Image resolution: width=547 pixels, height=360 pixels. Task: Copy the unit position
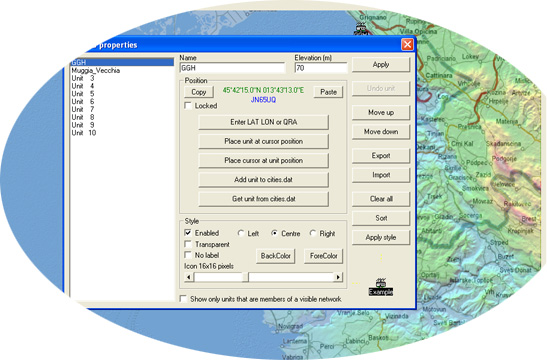point(199,92)
